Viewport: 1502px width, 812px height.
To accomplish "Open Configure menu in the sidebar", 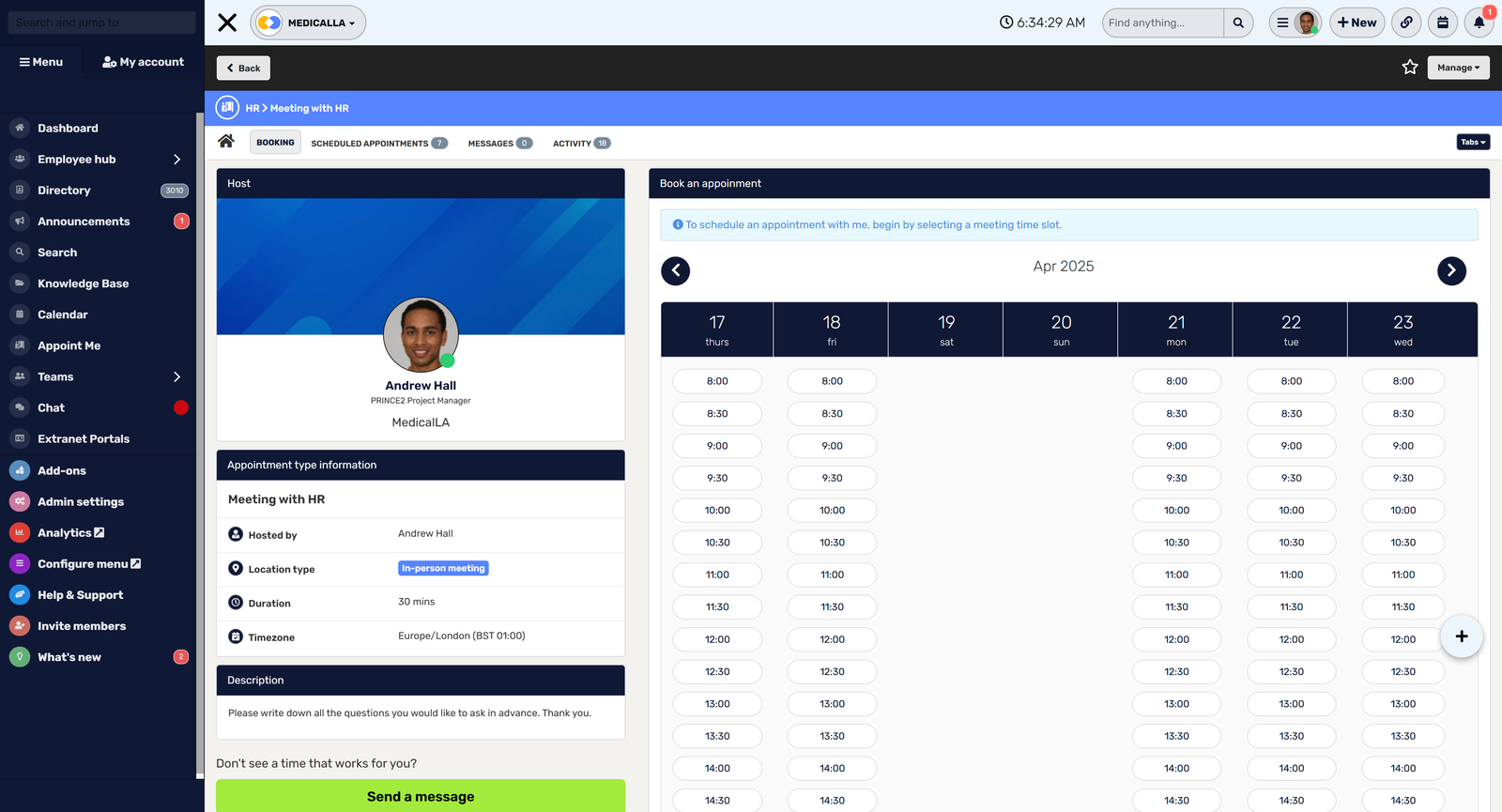I will [x=88, y=563].
